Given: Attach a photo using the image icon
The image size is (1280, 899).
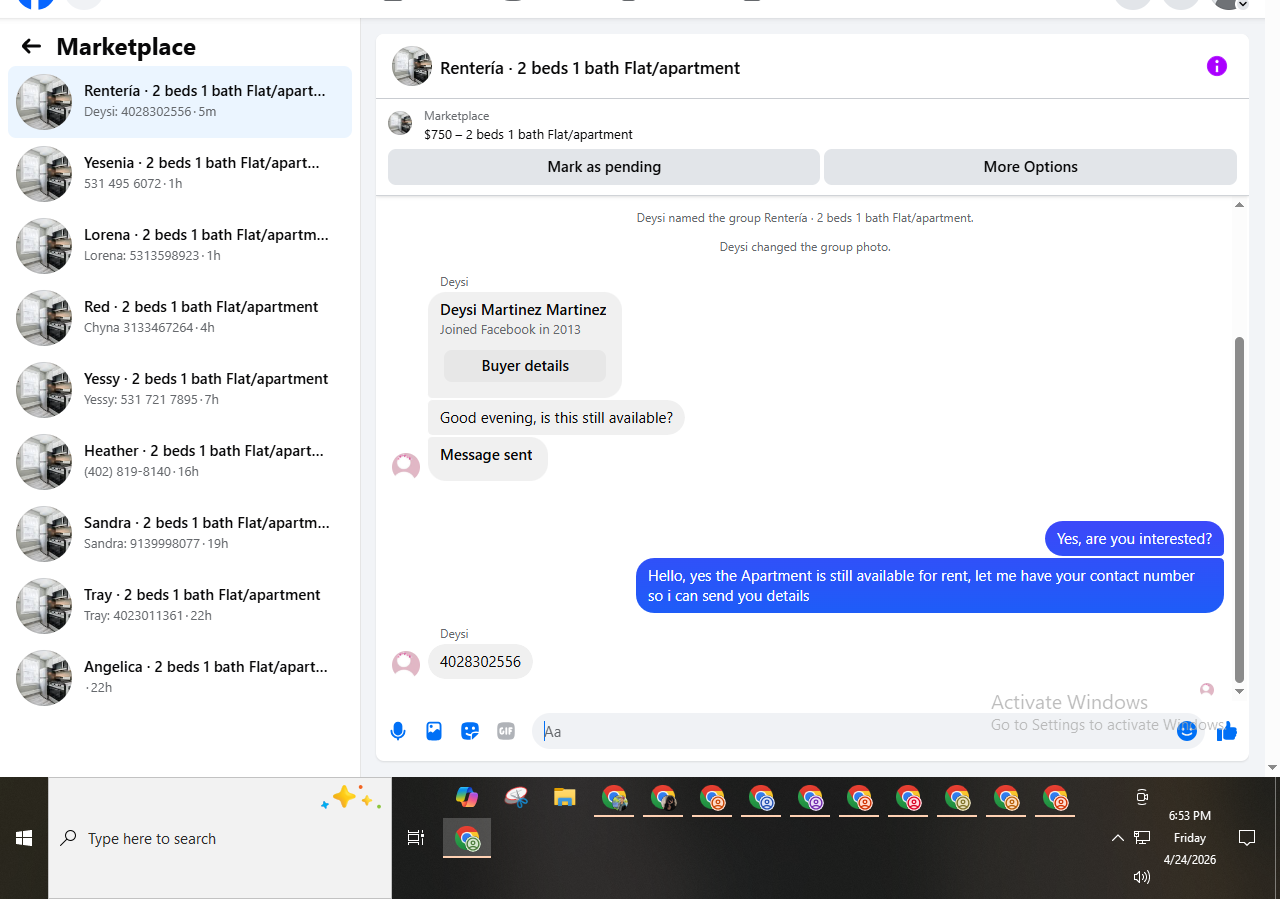Looking at the screenshot, I should pyautogui.click(x=434, y=731).
